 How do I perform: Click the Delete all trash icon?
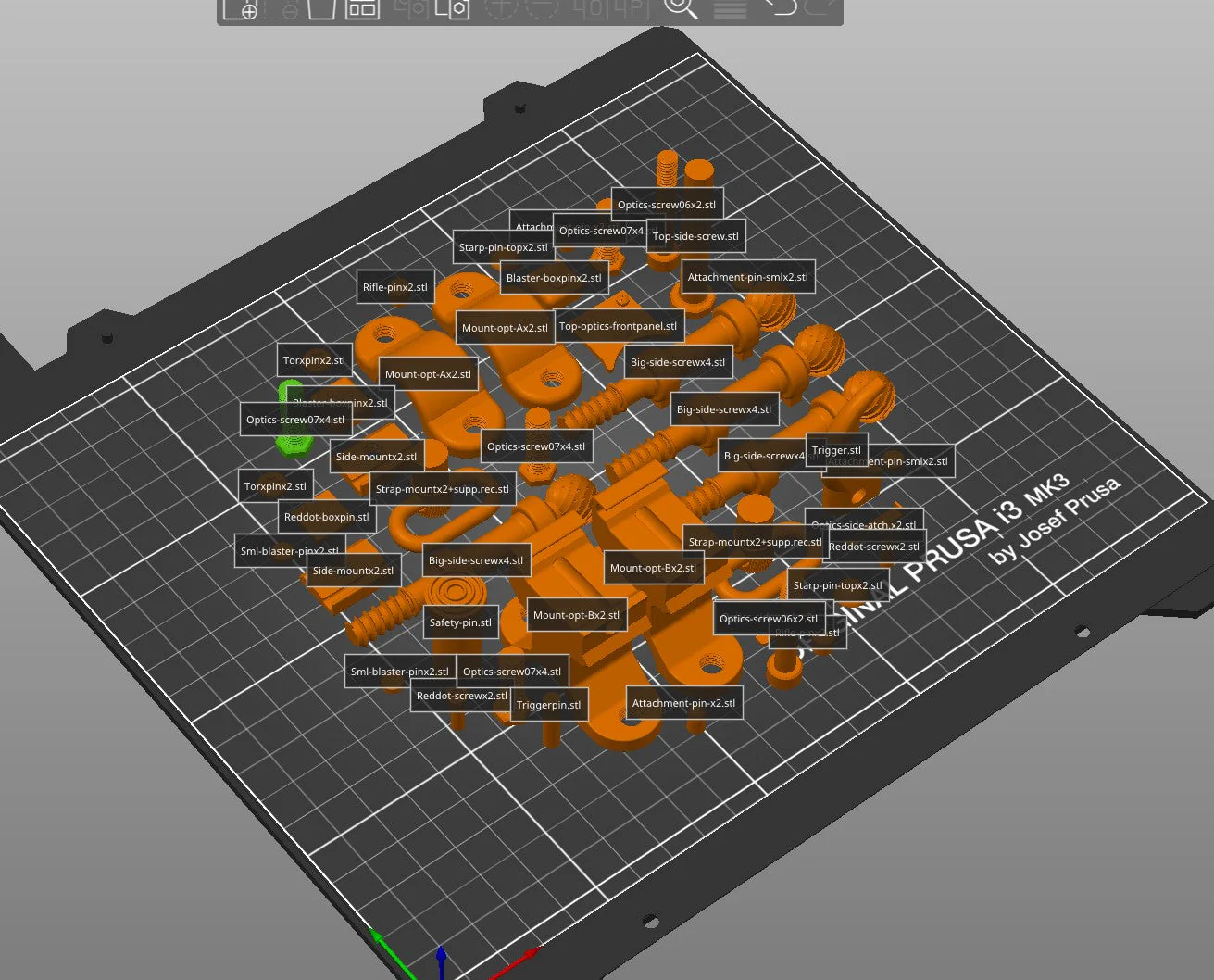(x=320, y=8)
